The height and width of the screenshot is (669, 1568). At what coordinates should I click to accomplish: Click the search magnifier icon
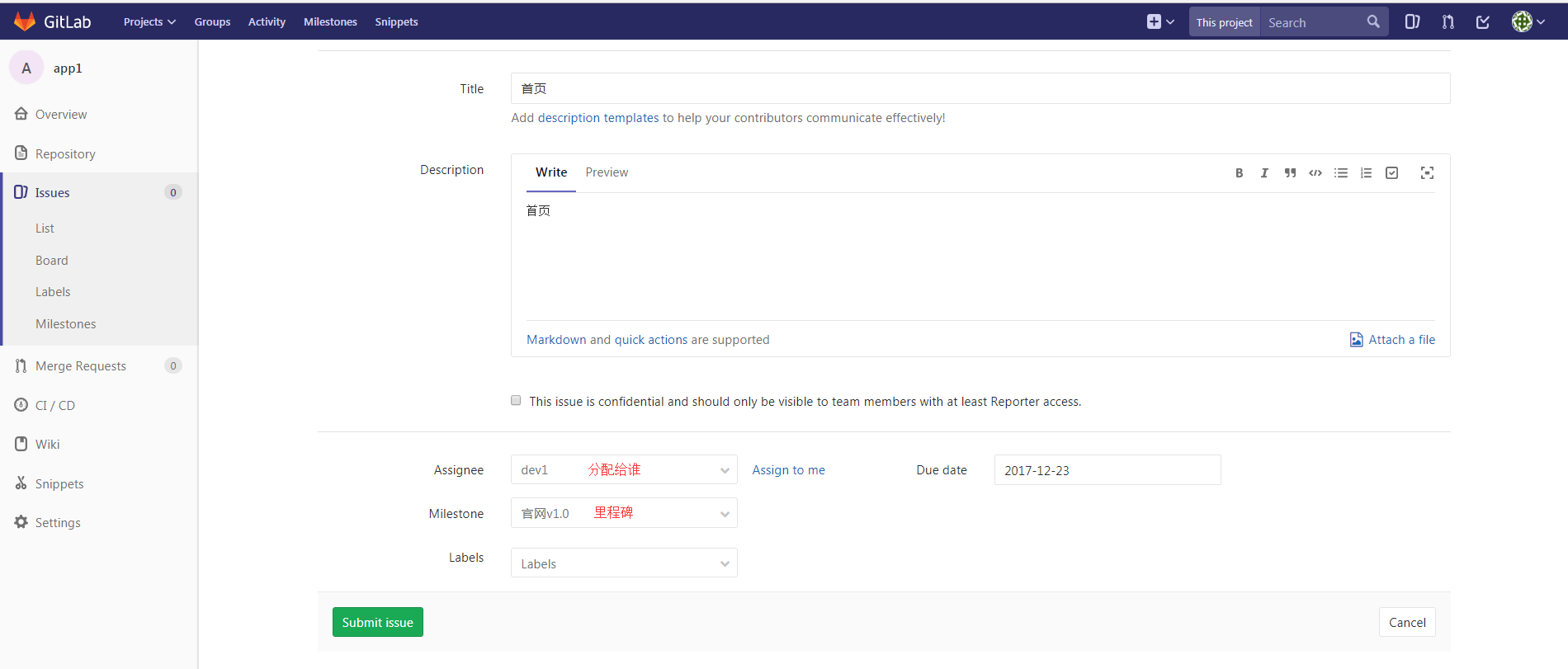coord(1373,22)
